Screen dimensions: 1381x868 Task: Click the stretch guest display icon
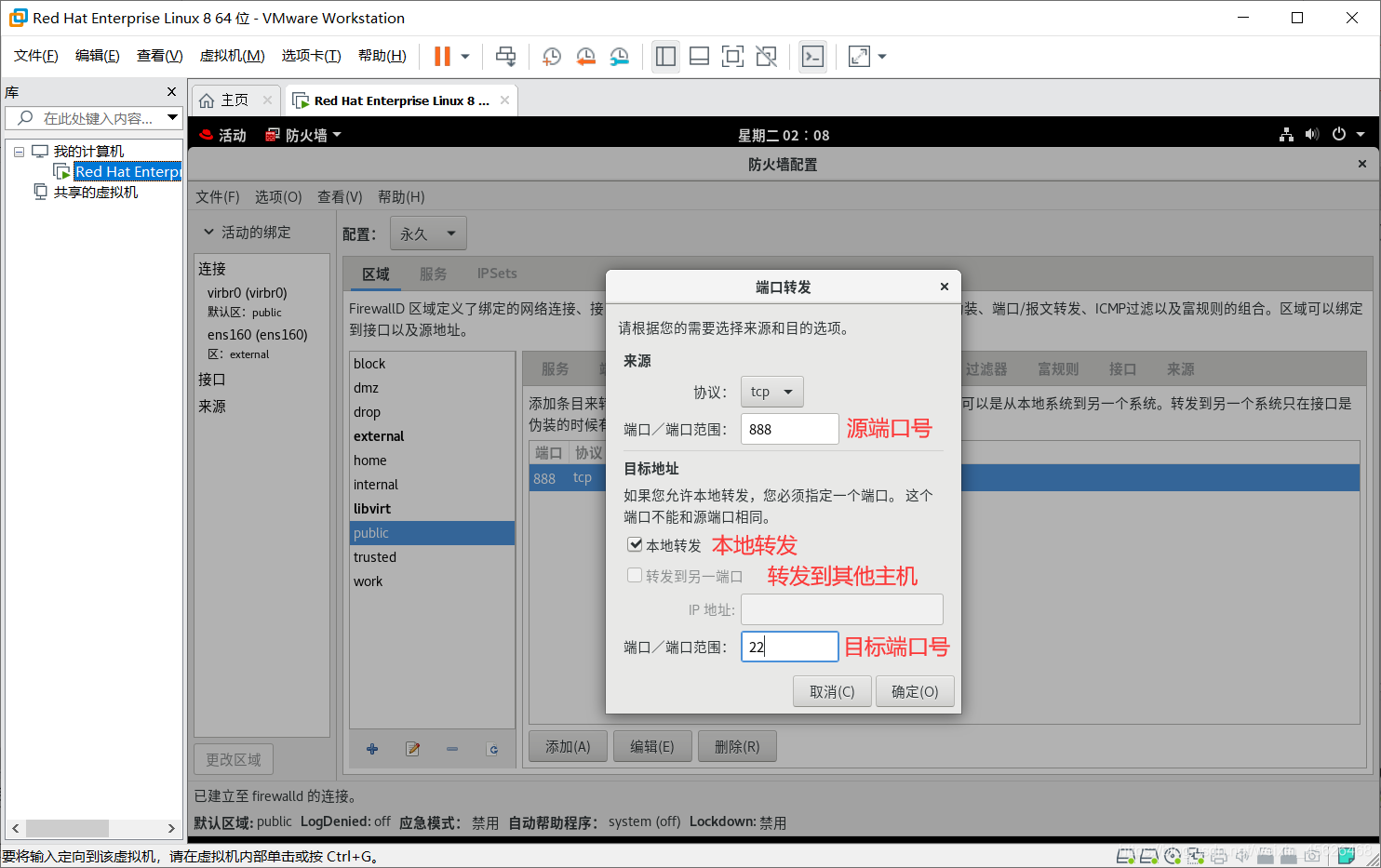pos(859,57)
